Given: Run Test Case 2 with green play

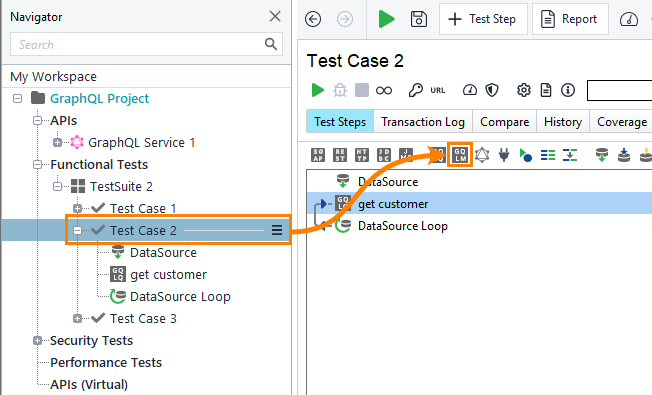Looking at the screenshot, I should click(318, 90).
